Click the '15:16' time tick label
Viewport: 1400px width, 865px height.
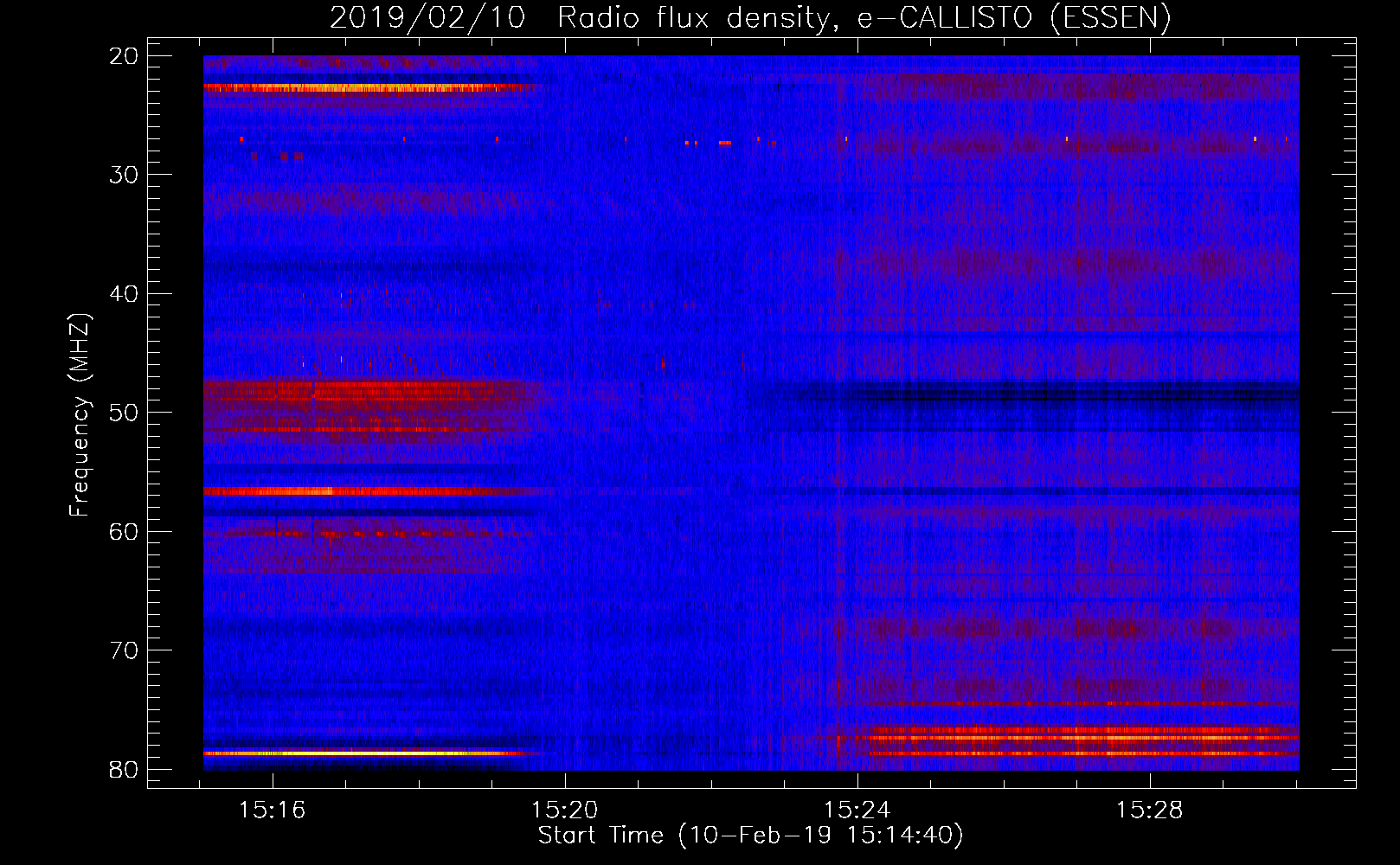(273, 811)
